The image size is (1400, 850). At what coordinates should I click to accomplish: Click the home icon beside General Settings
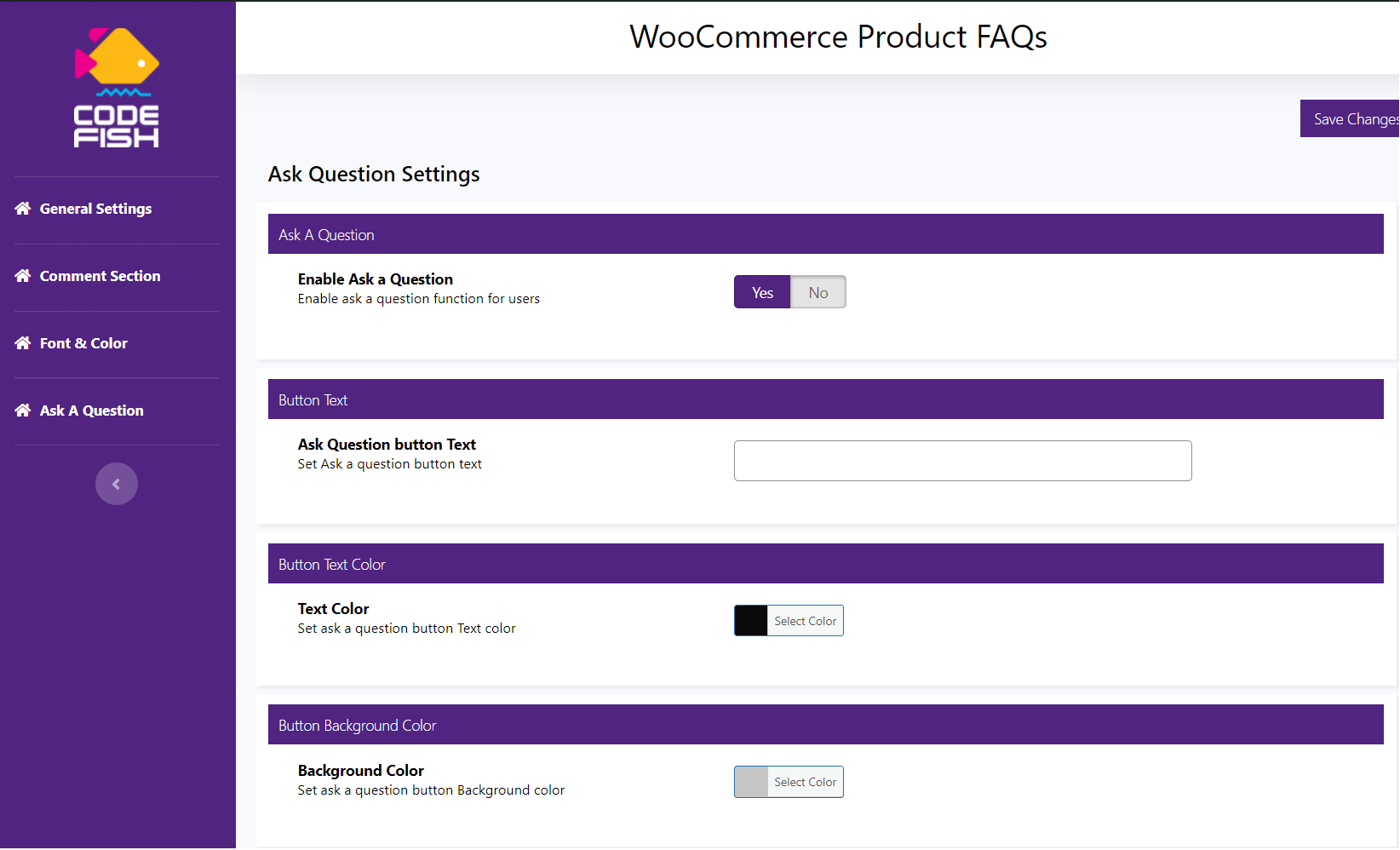pyautogui.click(x=23, y=209)
